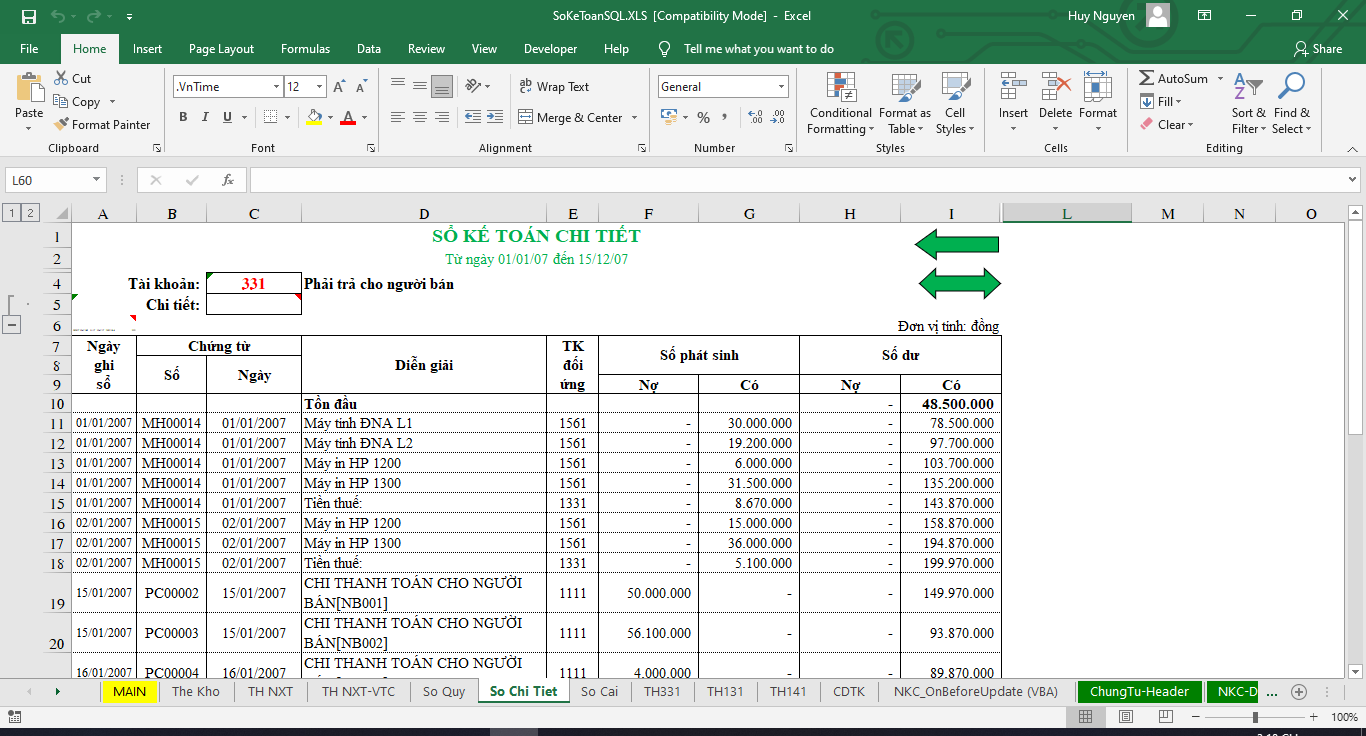Toggle Bold formatting
This screenshot has height=736, width=1366.
coord(183,118)
